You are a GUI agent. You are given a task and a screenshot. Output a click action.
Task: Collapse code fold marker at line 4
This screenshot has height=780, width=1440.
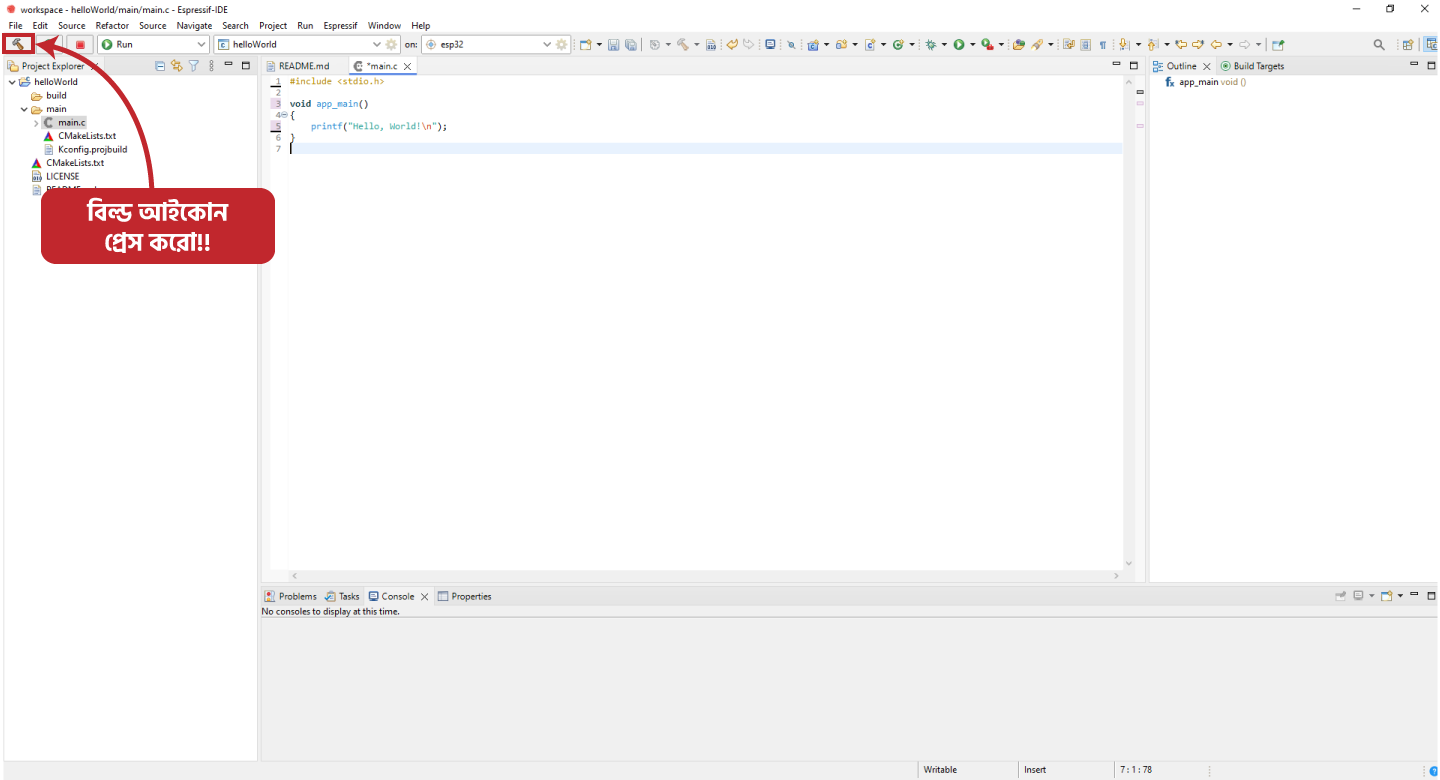284,115
